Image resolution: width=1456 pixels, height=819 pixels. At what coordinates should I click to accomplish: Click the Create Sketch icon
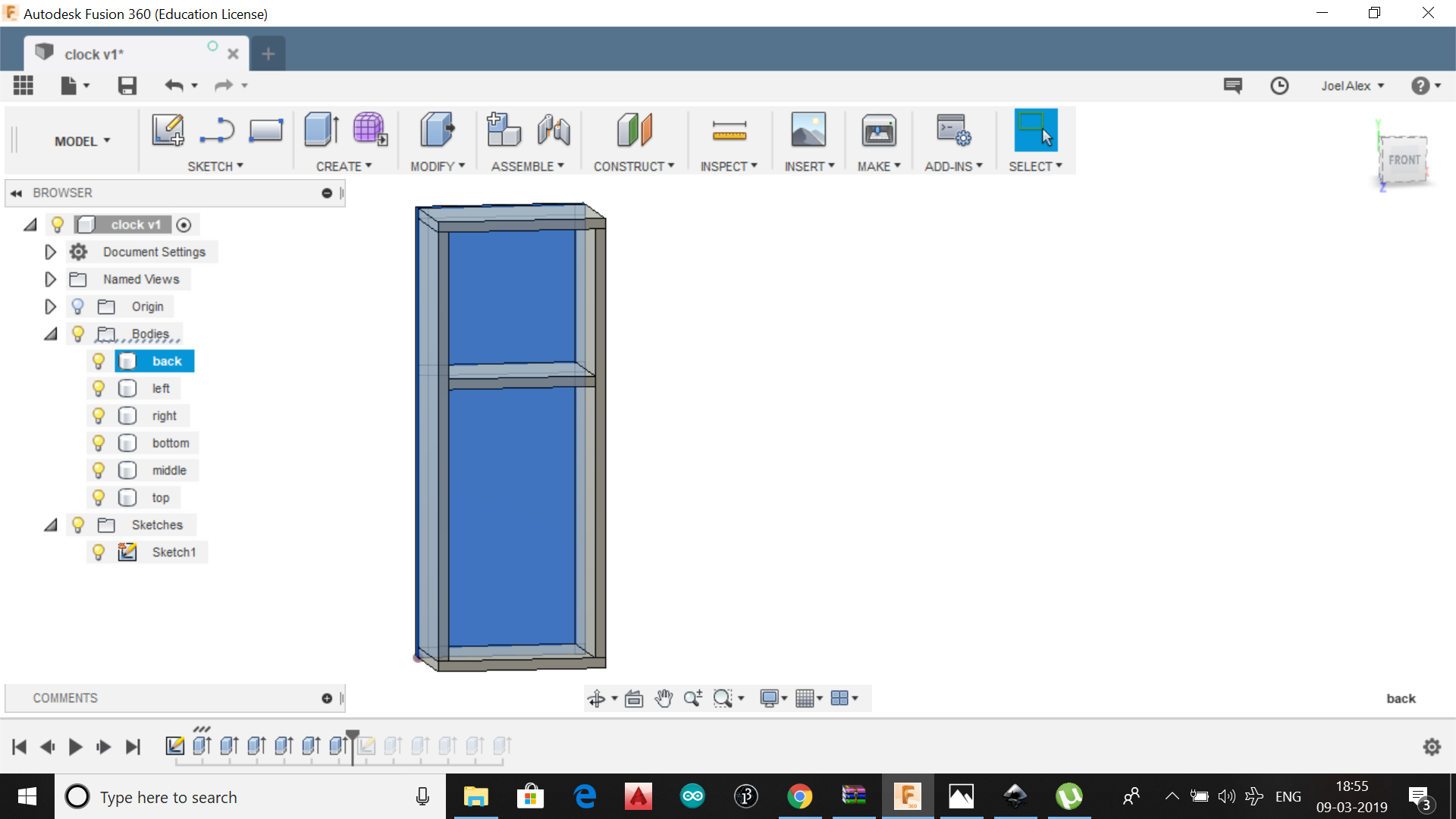tap(168, 130)
